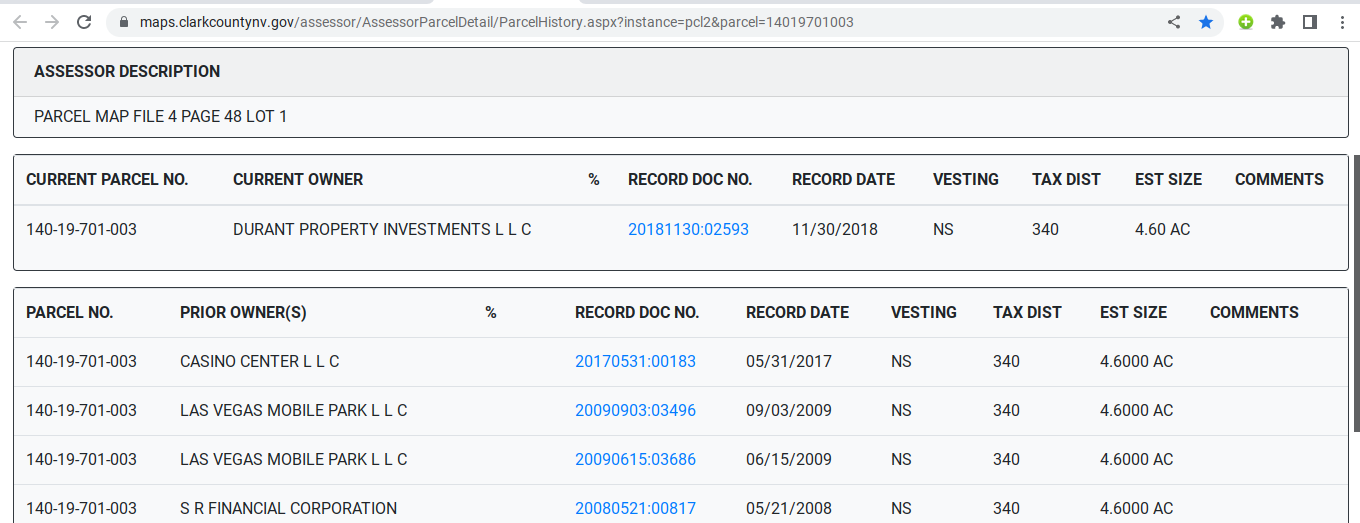Share this page via share icon
The width and height of the screenshot is (1360, 523).
[1174, 22]
